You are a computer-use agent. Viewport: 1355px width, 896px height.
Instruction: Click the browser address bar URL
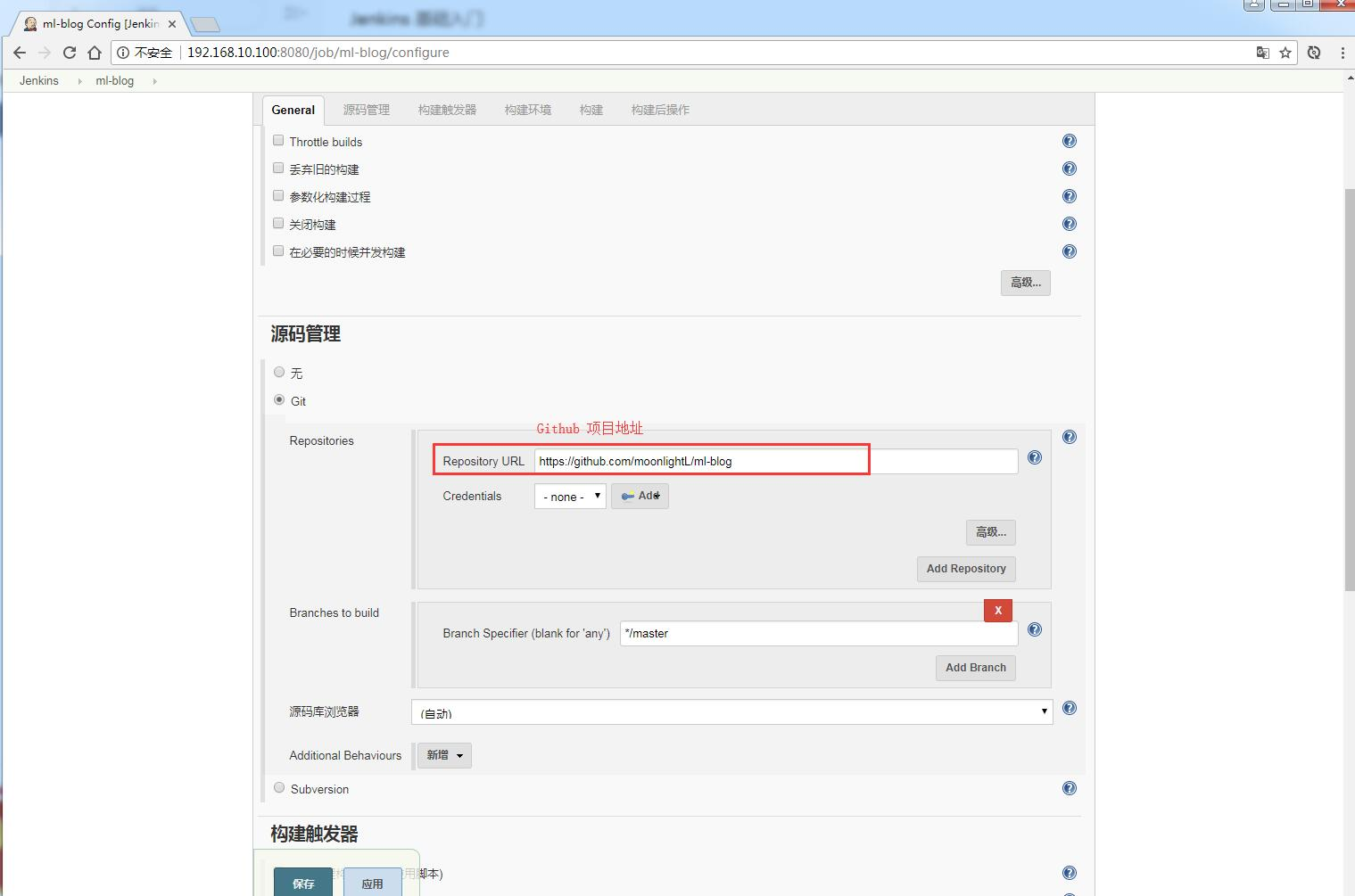point(318,53)
